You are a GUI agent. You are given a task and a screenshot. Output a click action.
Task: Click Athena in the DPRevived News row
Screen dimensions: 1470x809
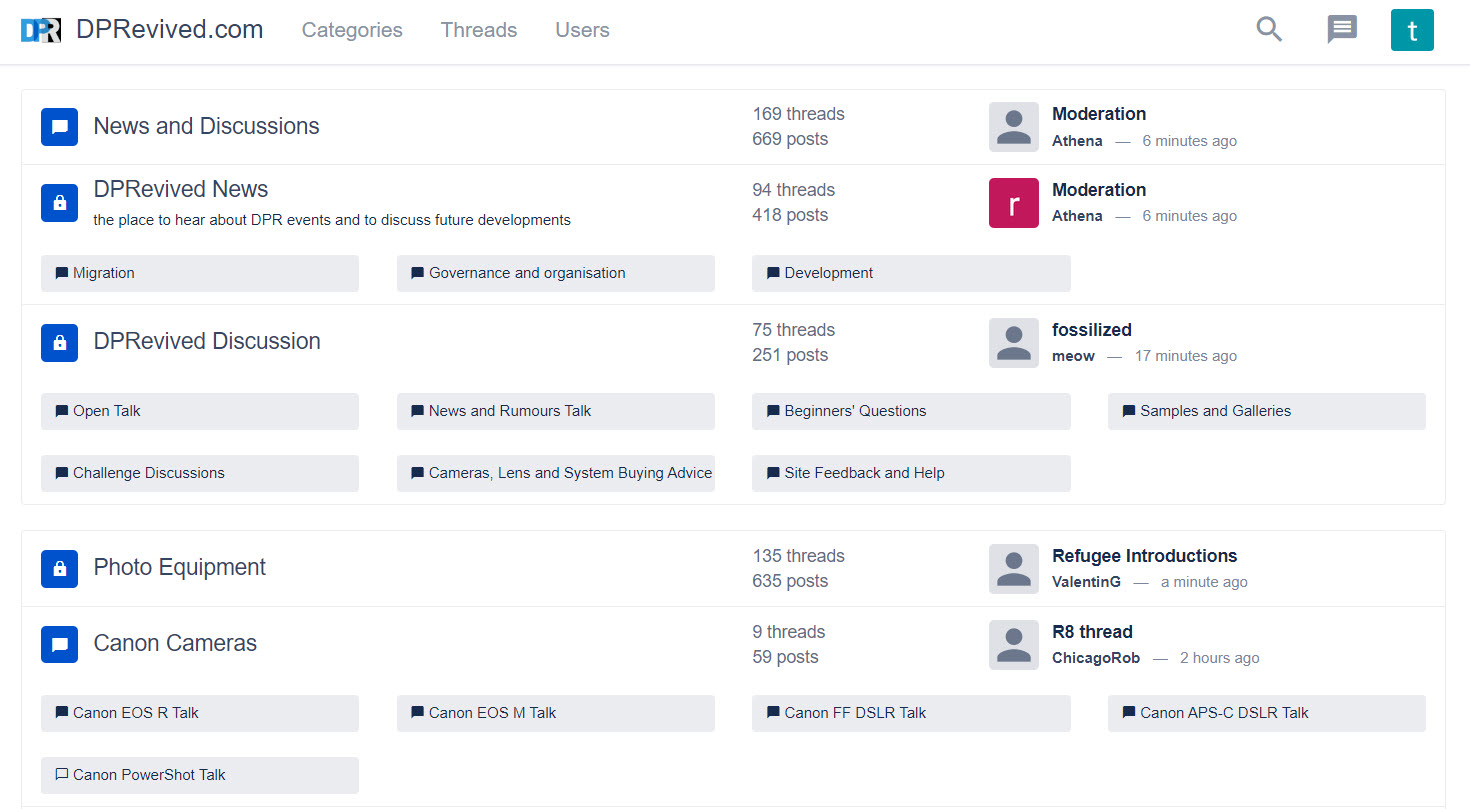coord(1077,216)
